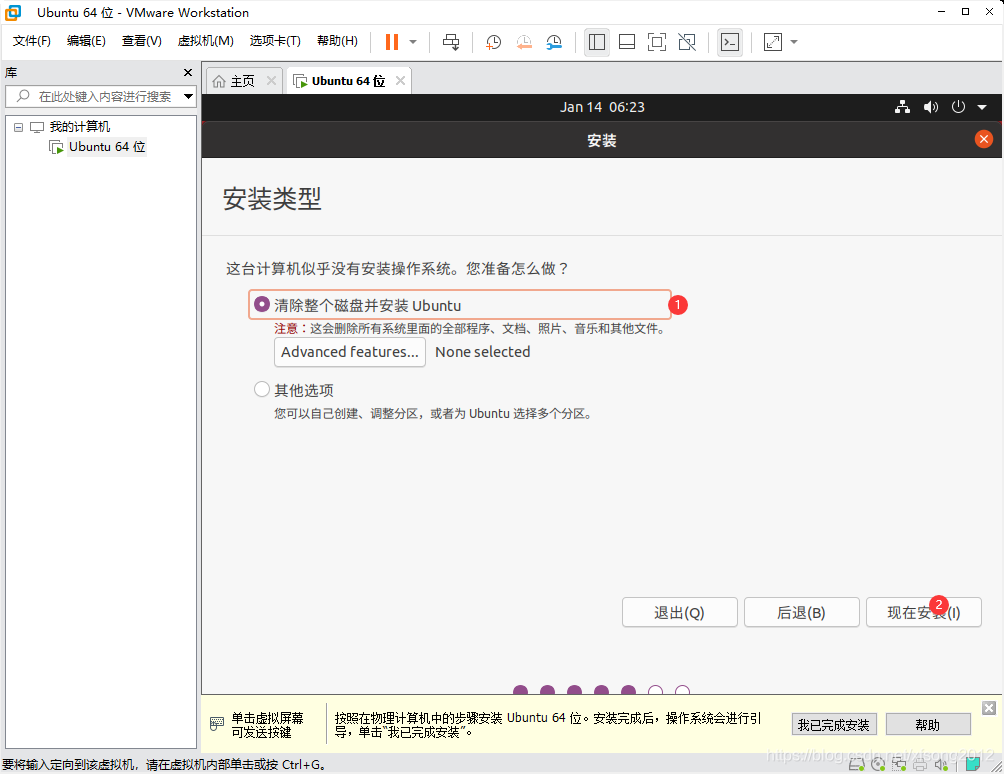
Task: Collapse the 我的计算机 tree node
Action: click(x=19, y=127)
